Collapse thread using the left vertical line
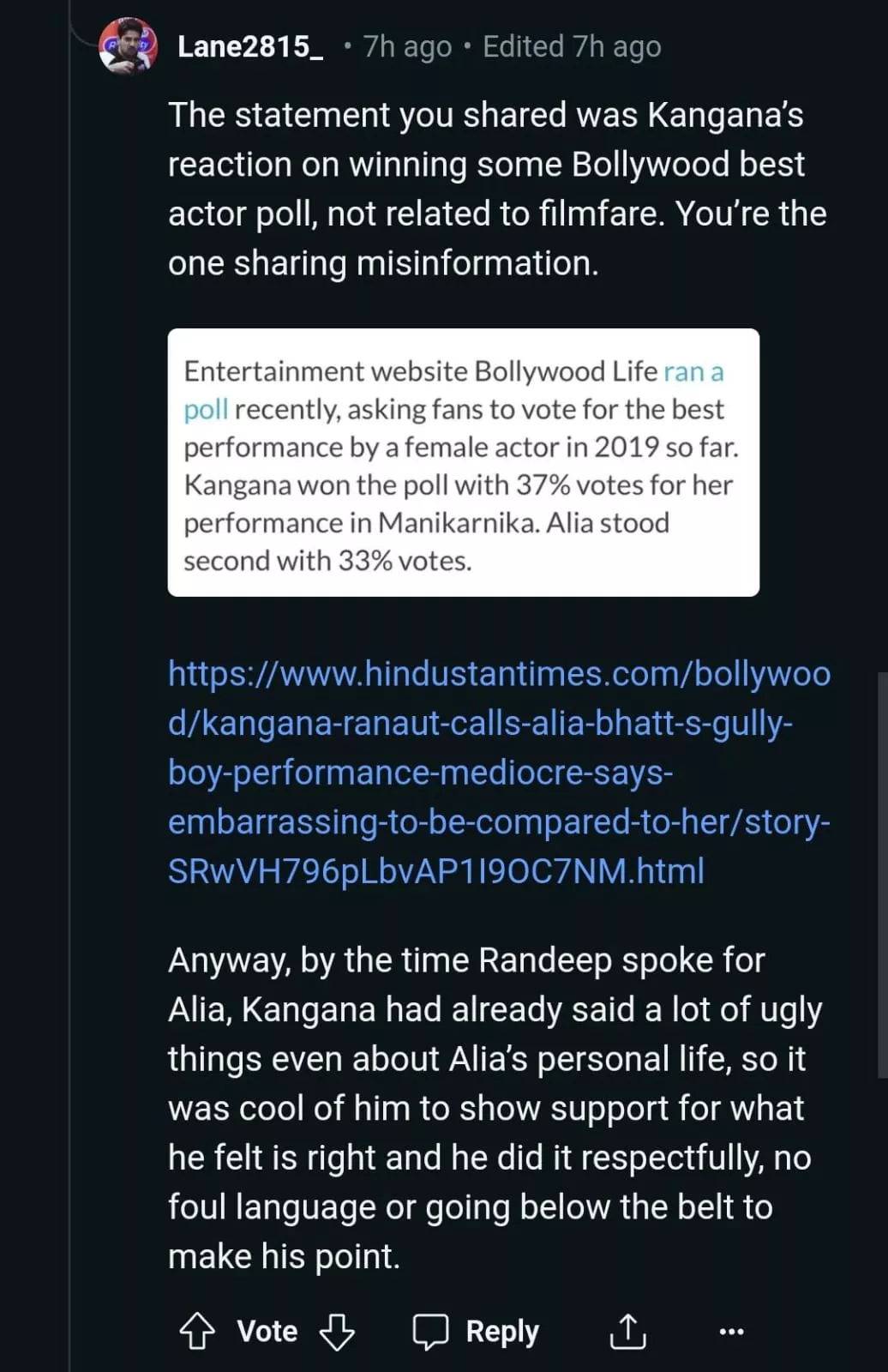This screenshot has width=888, height=1372. point(69,686)
